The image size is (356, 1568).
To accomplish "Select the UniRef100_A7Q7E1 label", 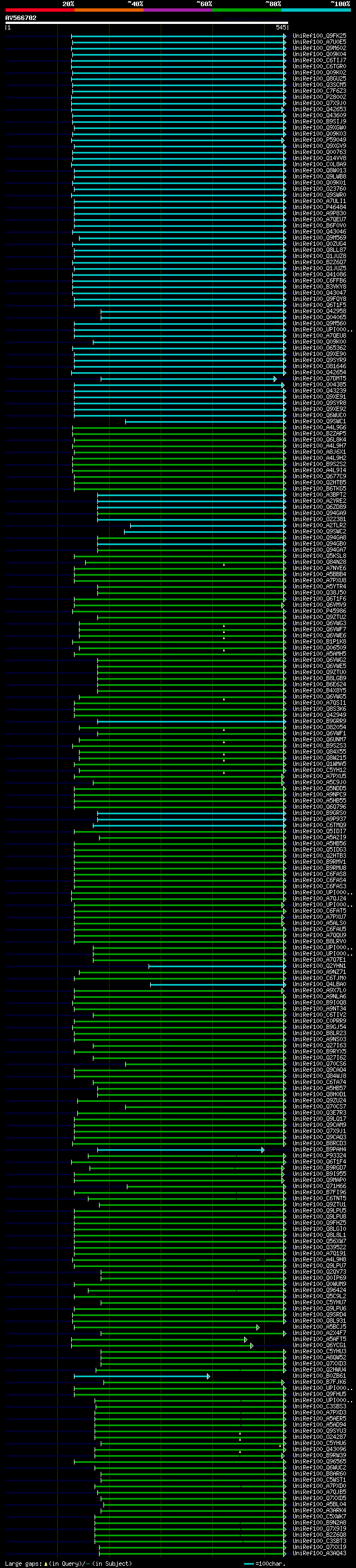I will [319, 960].
